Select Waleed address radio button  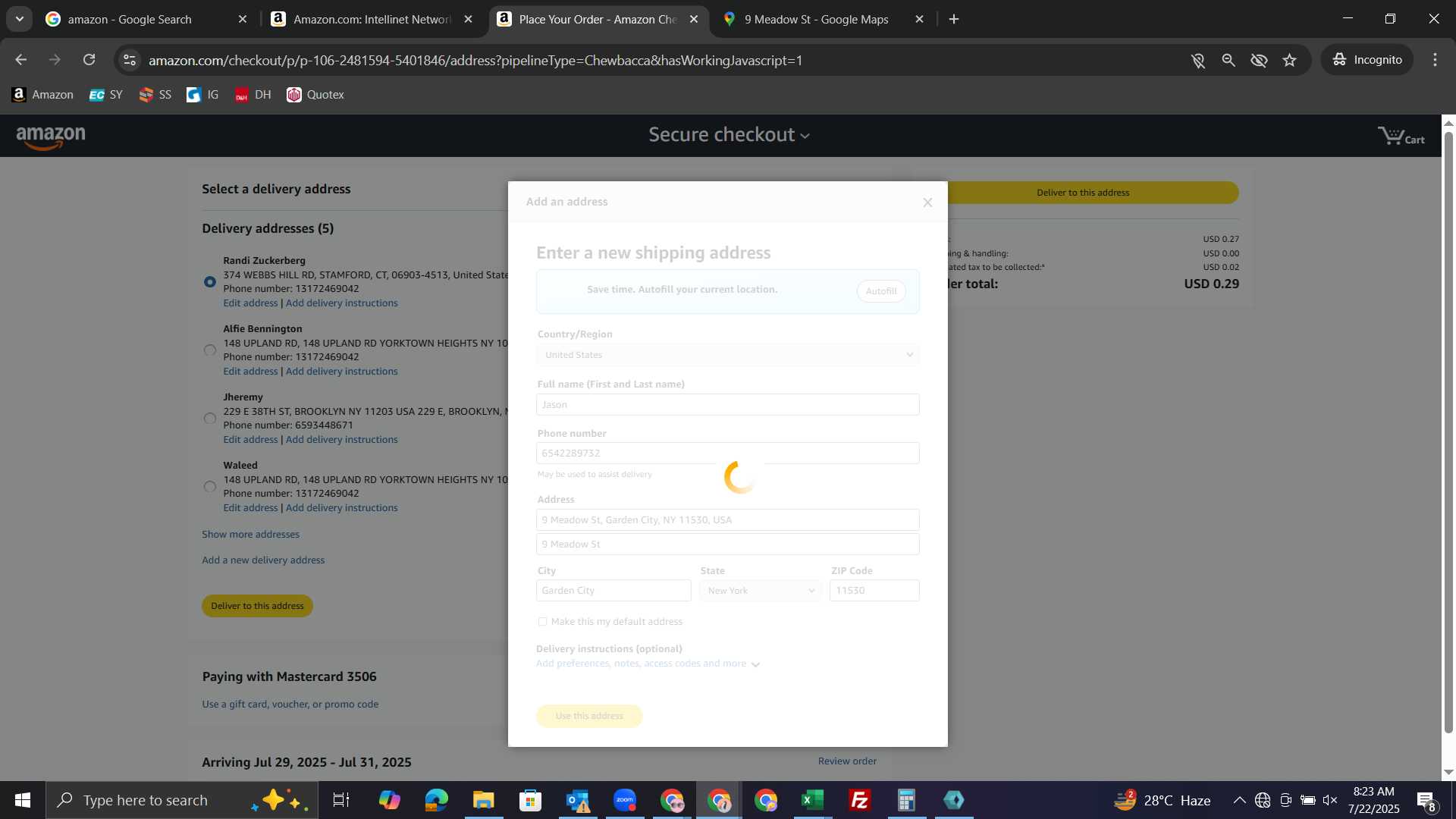(x=210, y=487)
